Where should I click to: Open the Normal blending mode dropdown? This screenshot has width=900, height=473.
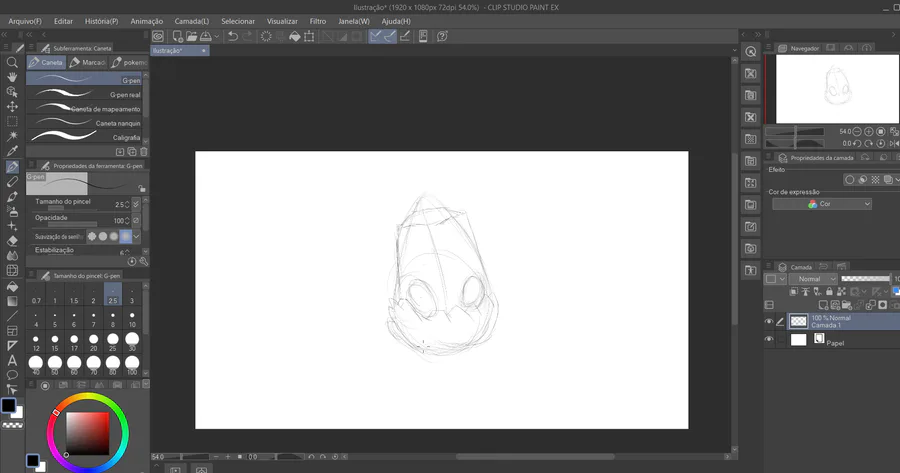(813, 279)
